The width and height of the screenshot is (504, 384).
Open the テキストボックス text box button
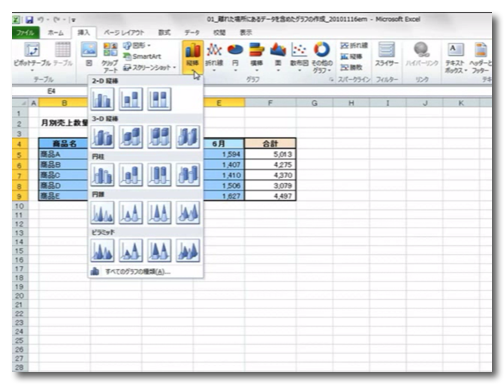tap(456, 58)
